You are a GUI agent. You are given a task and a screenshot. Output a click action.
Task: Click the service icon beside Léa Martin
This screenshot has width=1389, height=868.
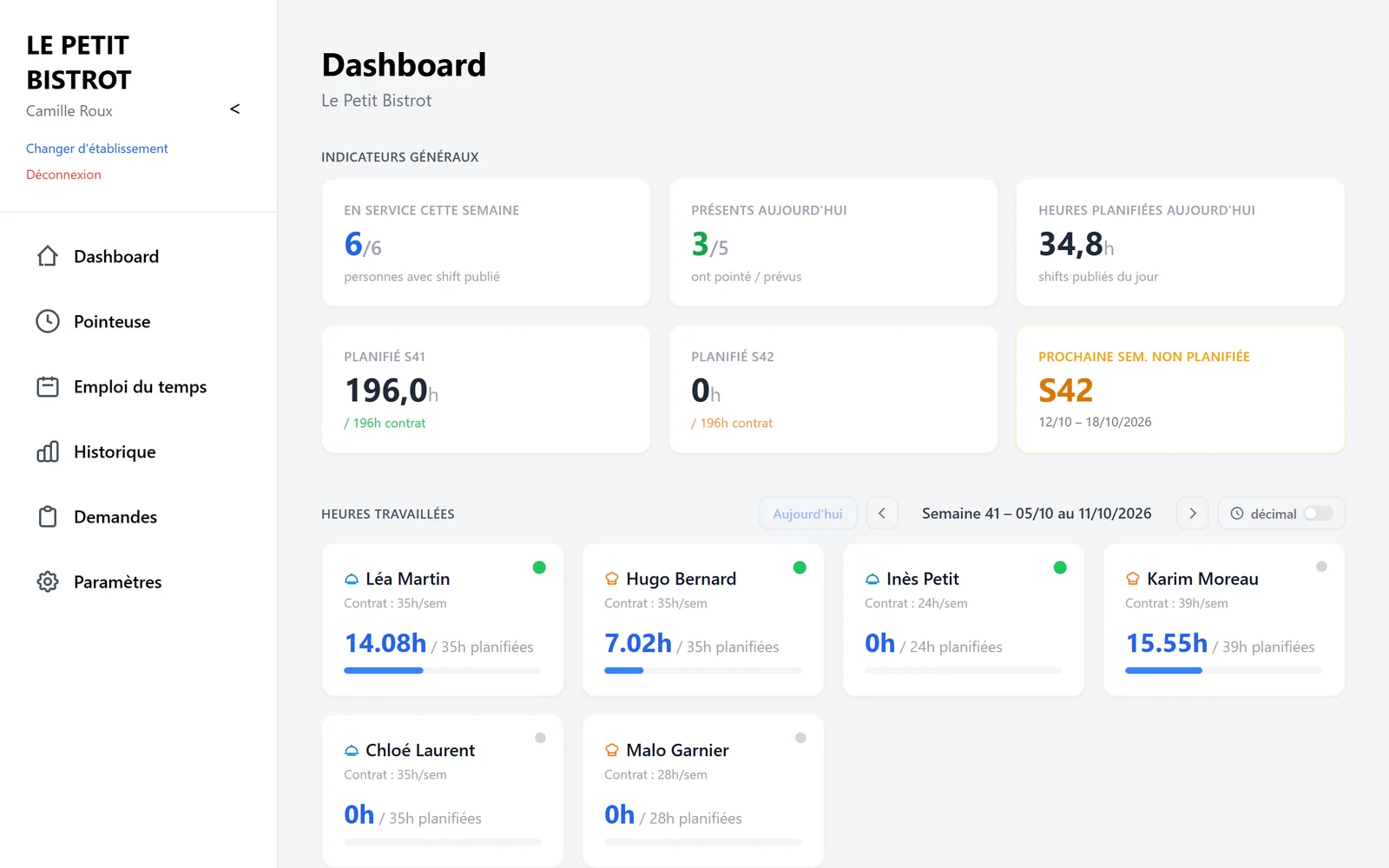352,579
